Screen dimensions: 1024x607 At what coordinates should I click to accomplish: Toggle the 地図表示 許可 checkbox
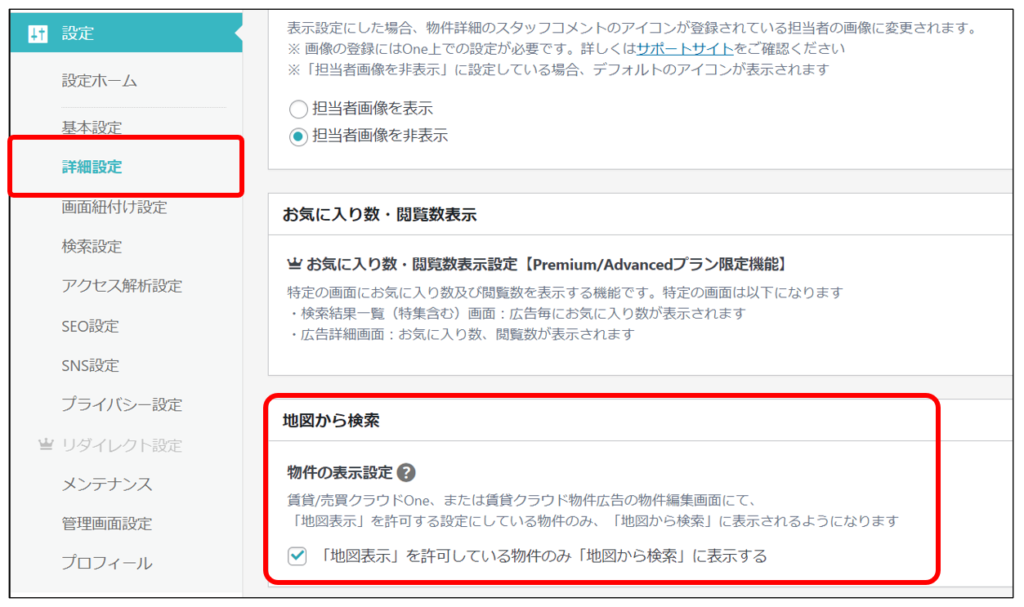[297, 556]
